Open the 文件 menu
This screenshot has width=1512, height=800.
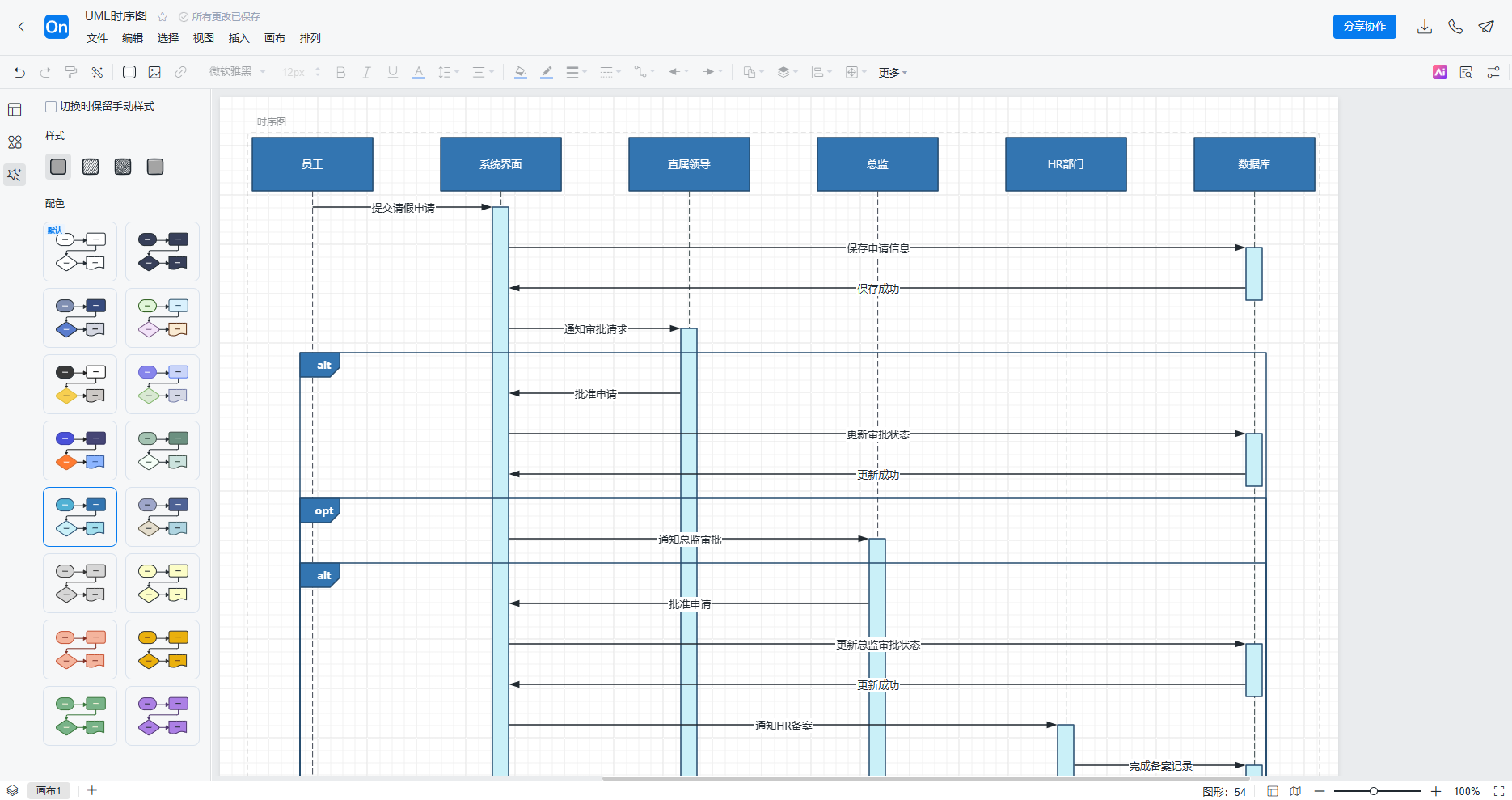pyautogui.click(x=97, y=38)
